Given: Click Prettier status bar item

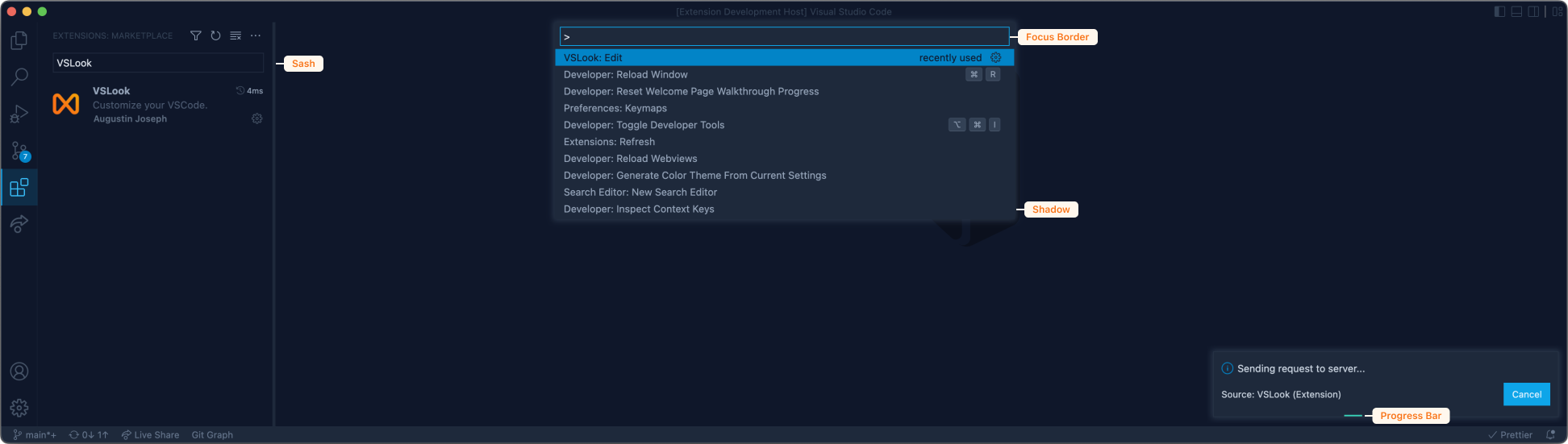Looking at the screenshot, I should pos(1510,435).
